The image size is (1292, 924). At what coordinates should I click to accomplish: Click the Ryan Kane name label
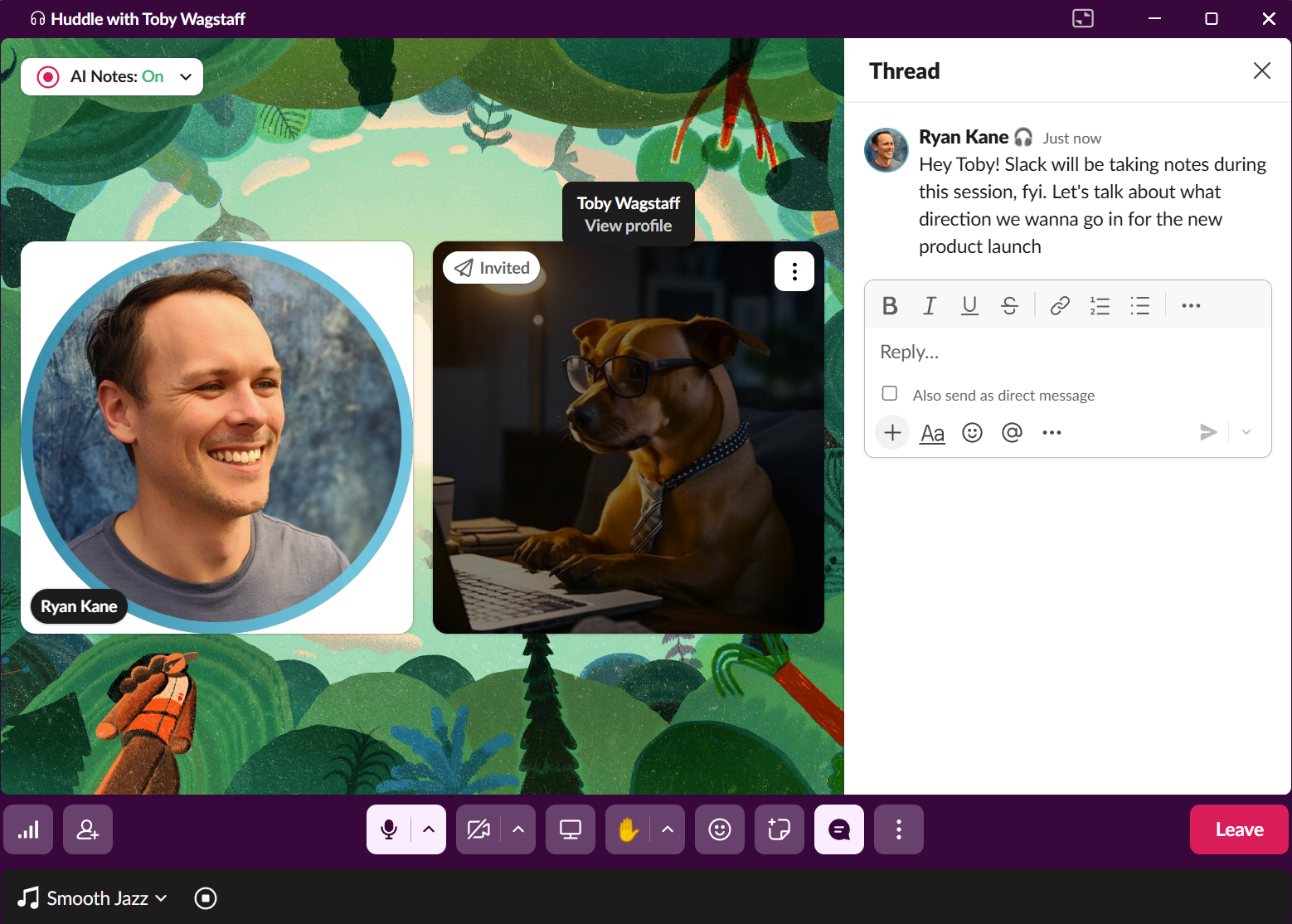click(x=79, y=606)
